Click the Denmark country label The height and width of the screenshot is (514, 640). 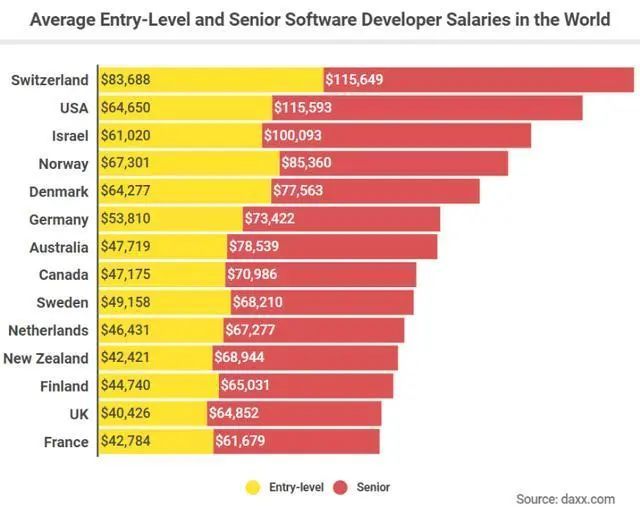pyautogui.click(x=59, y=191)
